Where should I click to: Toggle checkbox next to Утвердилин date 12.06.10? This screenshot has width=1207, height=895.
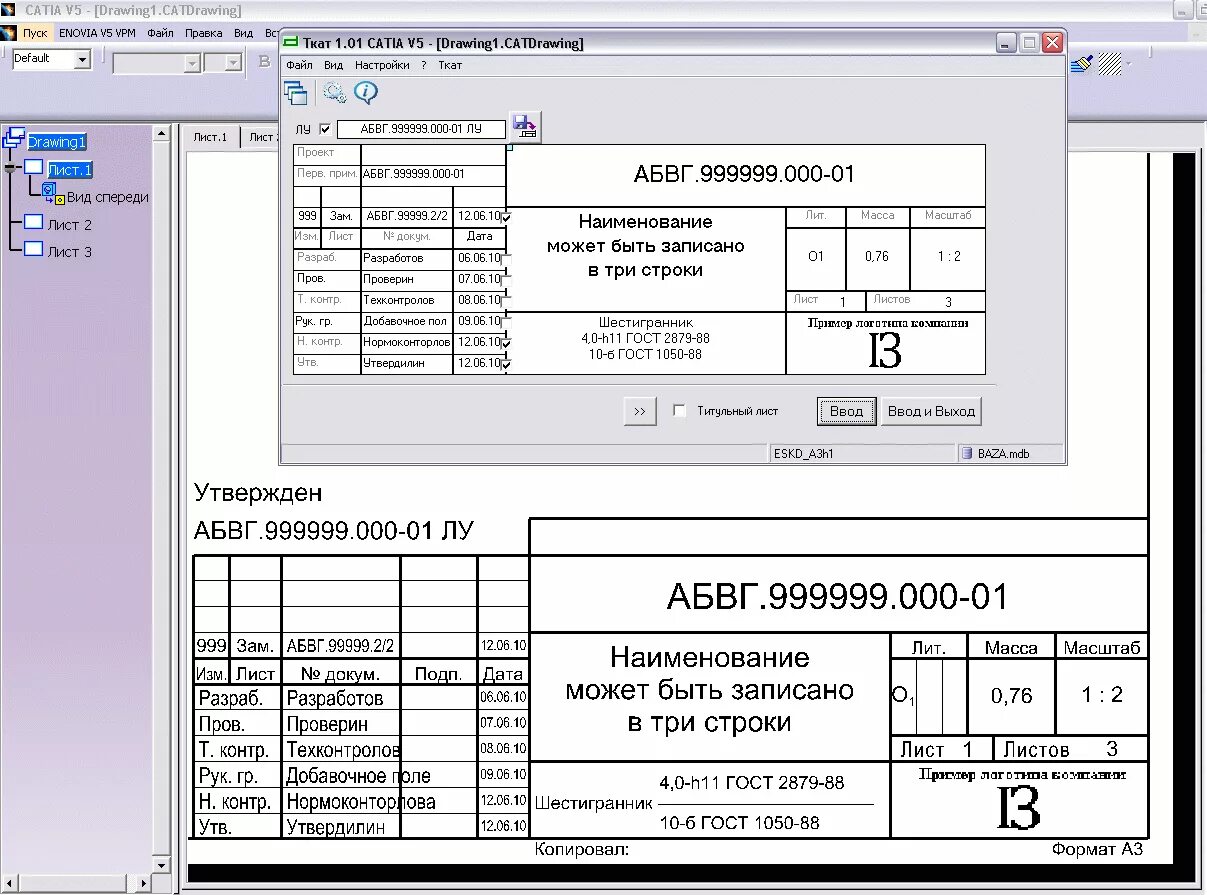(507, 364)
